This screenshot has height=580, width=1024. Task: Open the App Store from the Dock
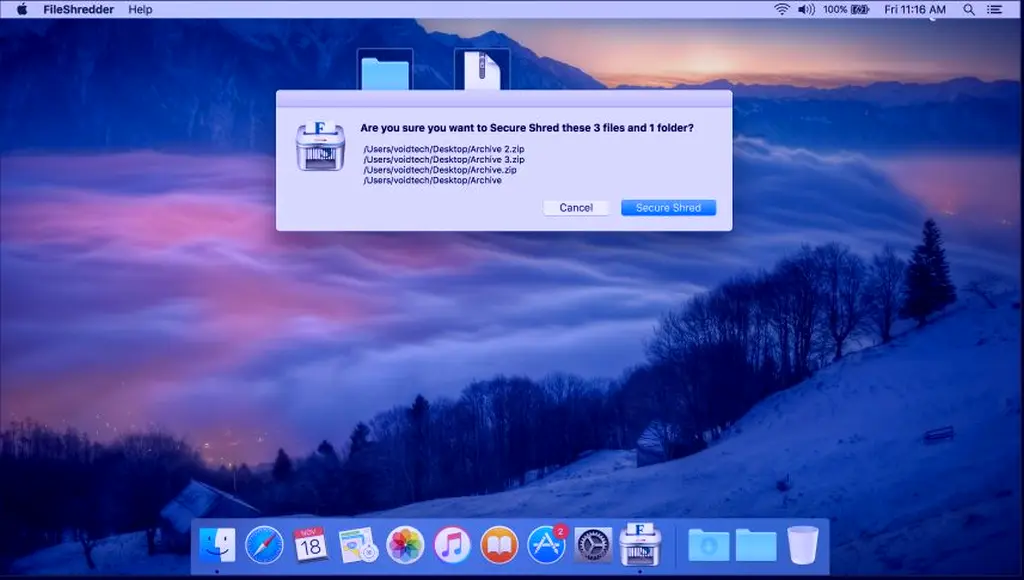point(547,545)
